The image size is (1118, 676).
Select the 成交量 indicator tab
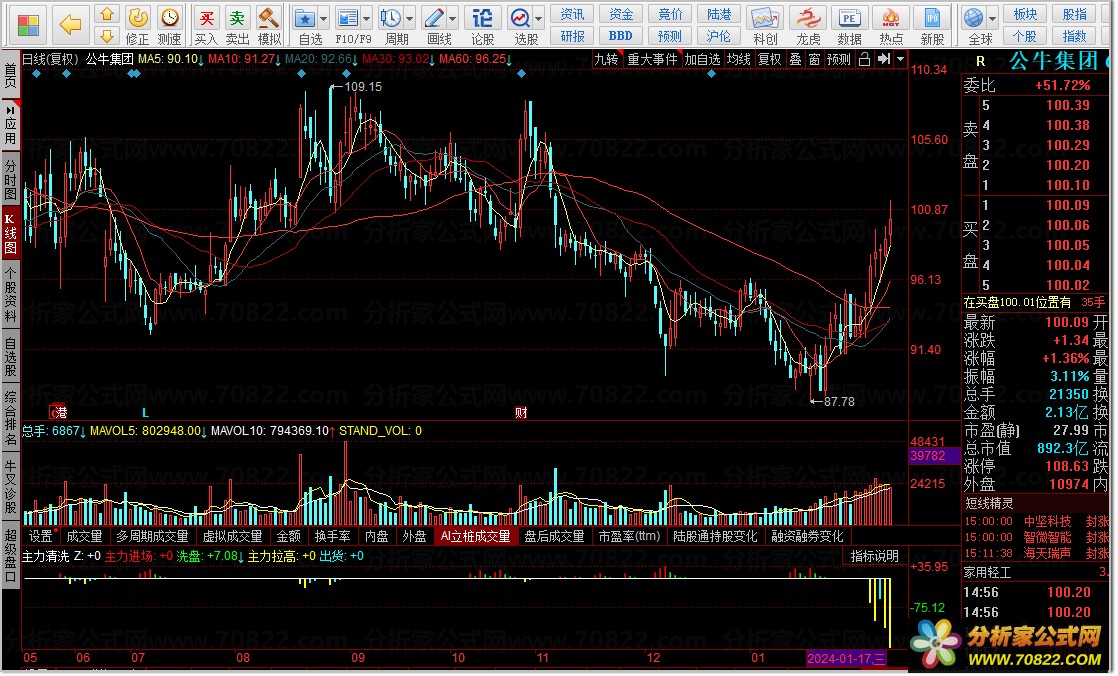pyautogui.click(x=84, y=536)
